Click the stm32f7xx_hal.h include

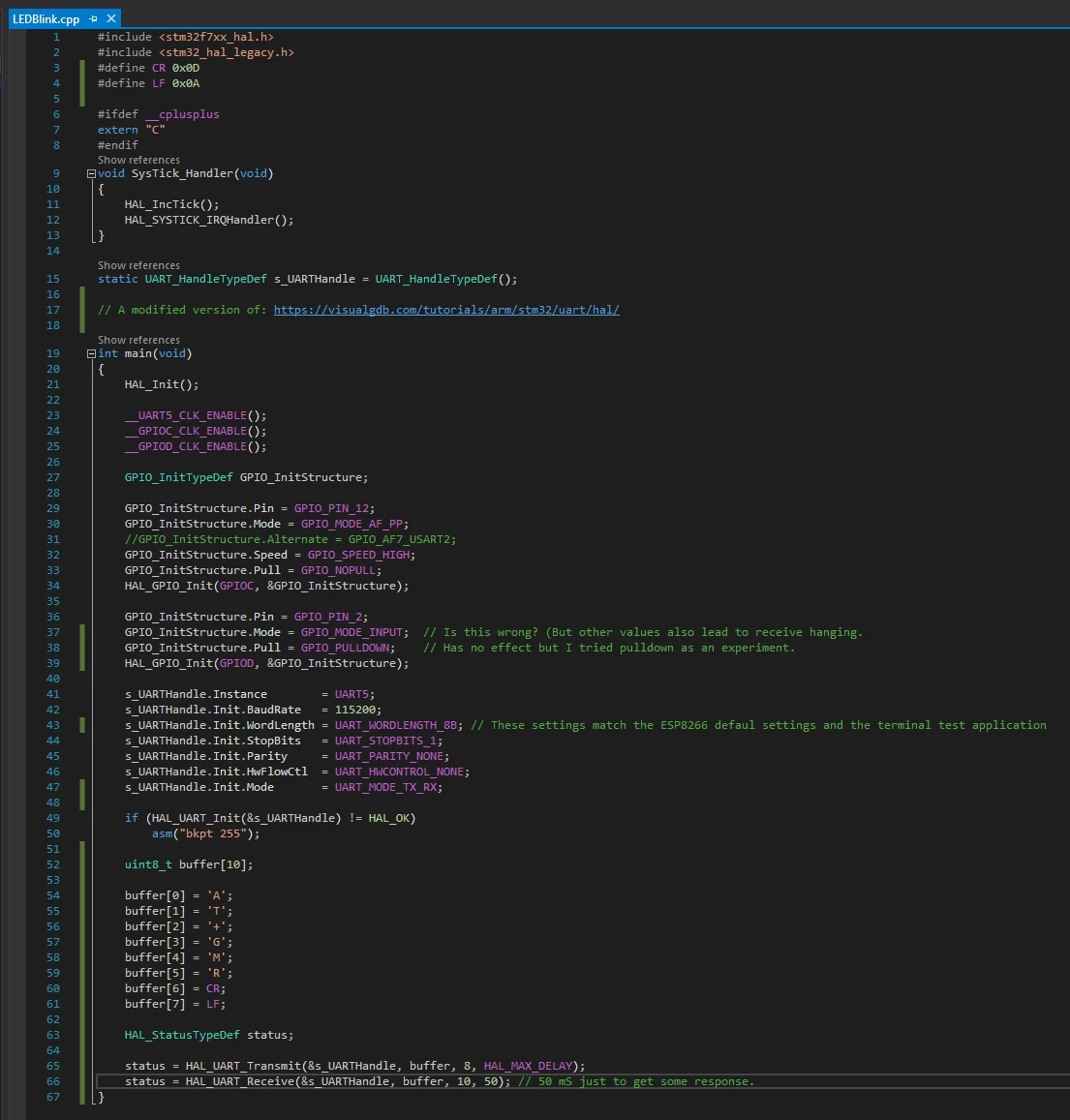pos(217,37)
